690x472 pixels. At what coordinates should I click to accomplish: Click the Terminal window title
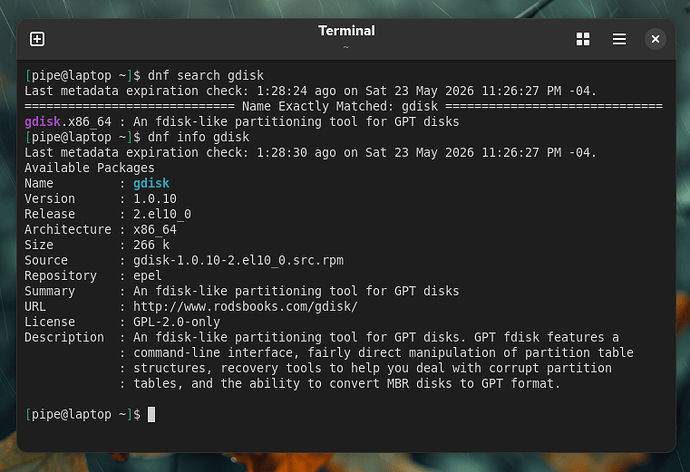[x=346, y=31]
